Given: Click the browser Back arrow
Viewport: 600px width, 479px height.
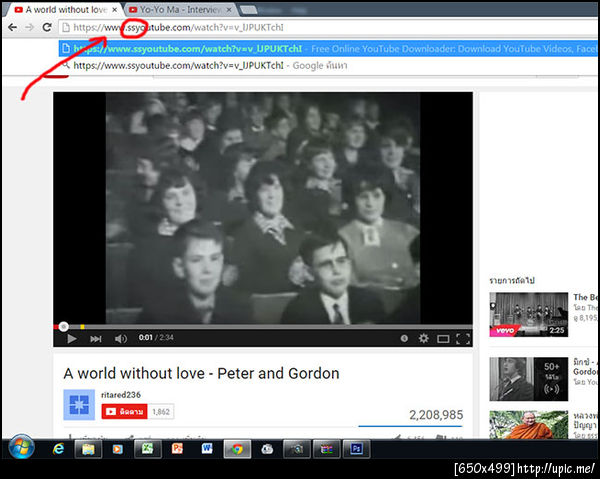Looking at the screenshot, I should (12, 27).
